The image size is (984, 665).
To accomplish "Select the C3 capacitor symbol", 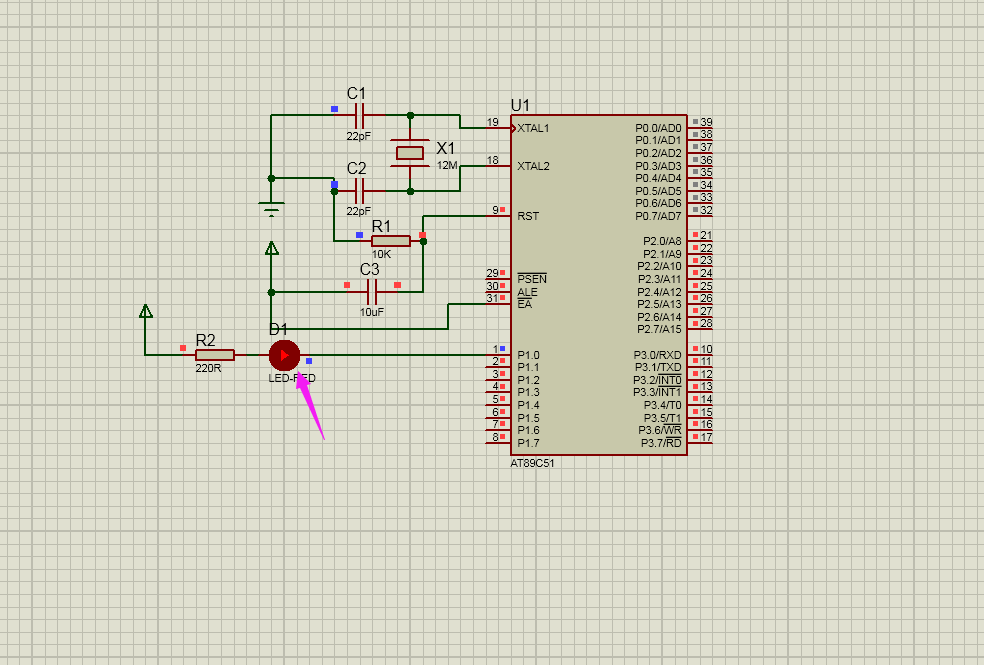I will click(x=372, y=292).
